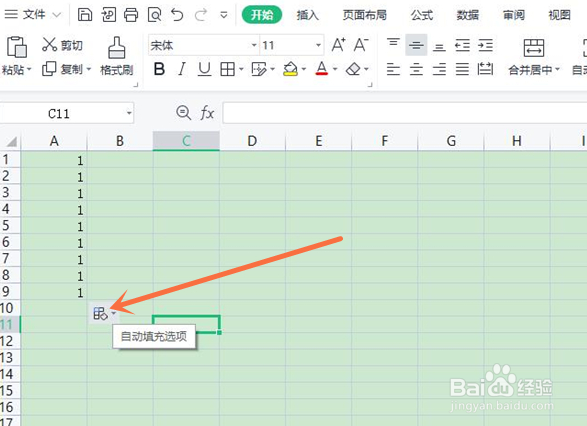This screenshot has width=587, height=426.
Task: Switch to the 开始 tab
Action: pos(262,15)
